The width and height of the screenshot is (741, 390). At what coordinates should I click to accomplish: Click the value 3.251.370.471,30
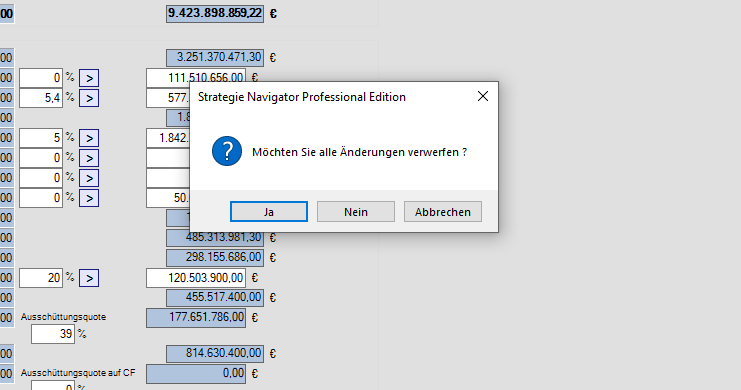click(215, 58)
